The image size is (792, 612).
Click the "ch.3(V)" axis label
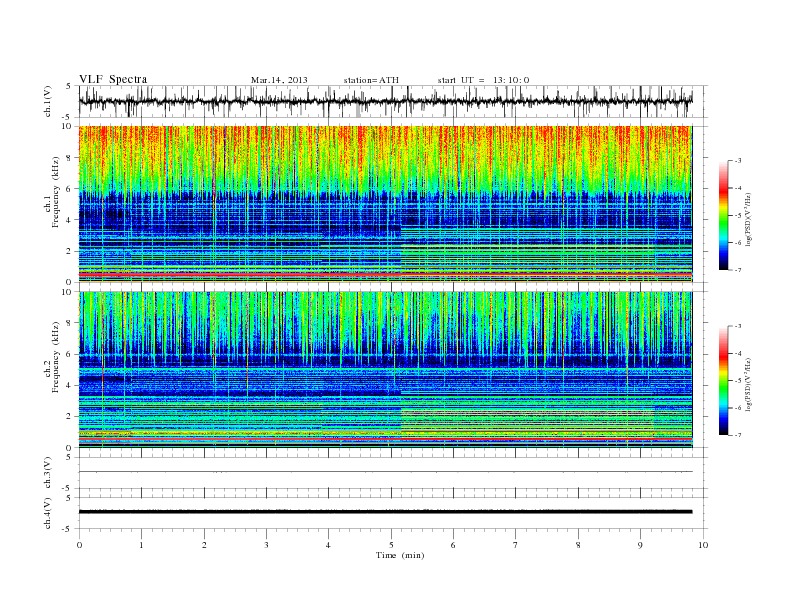[48, 473]
